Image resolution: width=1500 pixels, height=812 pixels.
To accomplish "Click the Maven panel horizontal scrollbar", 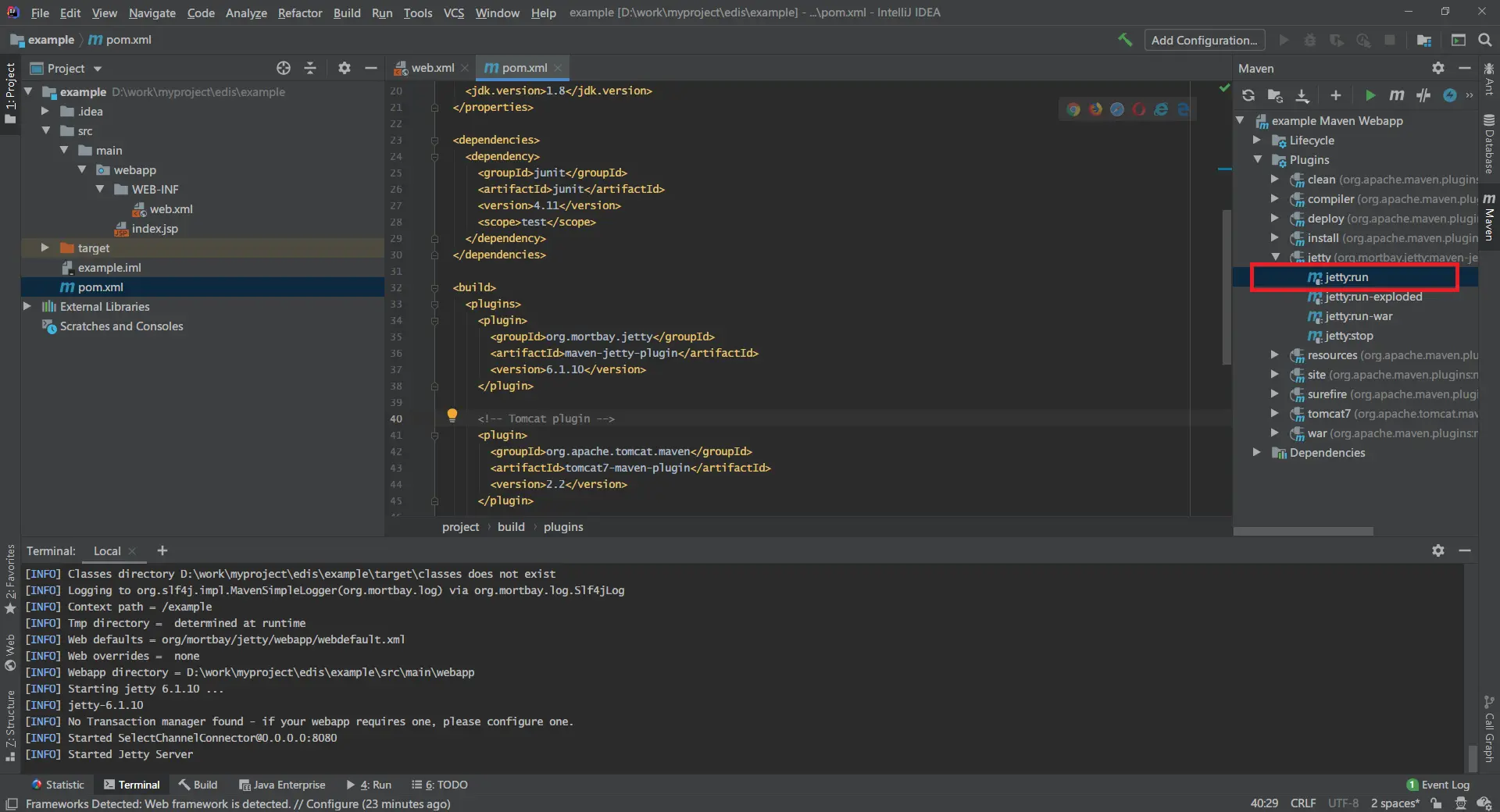I will coord(1302,531).
